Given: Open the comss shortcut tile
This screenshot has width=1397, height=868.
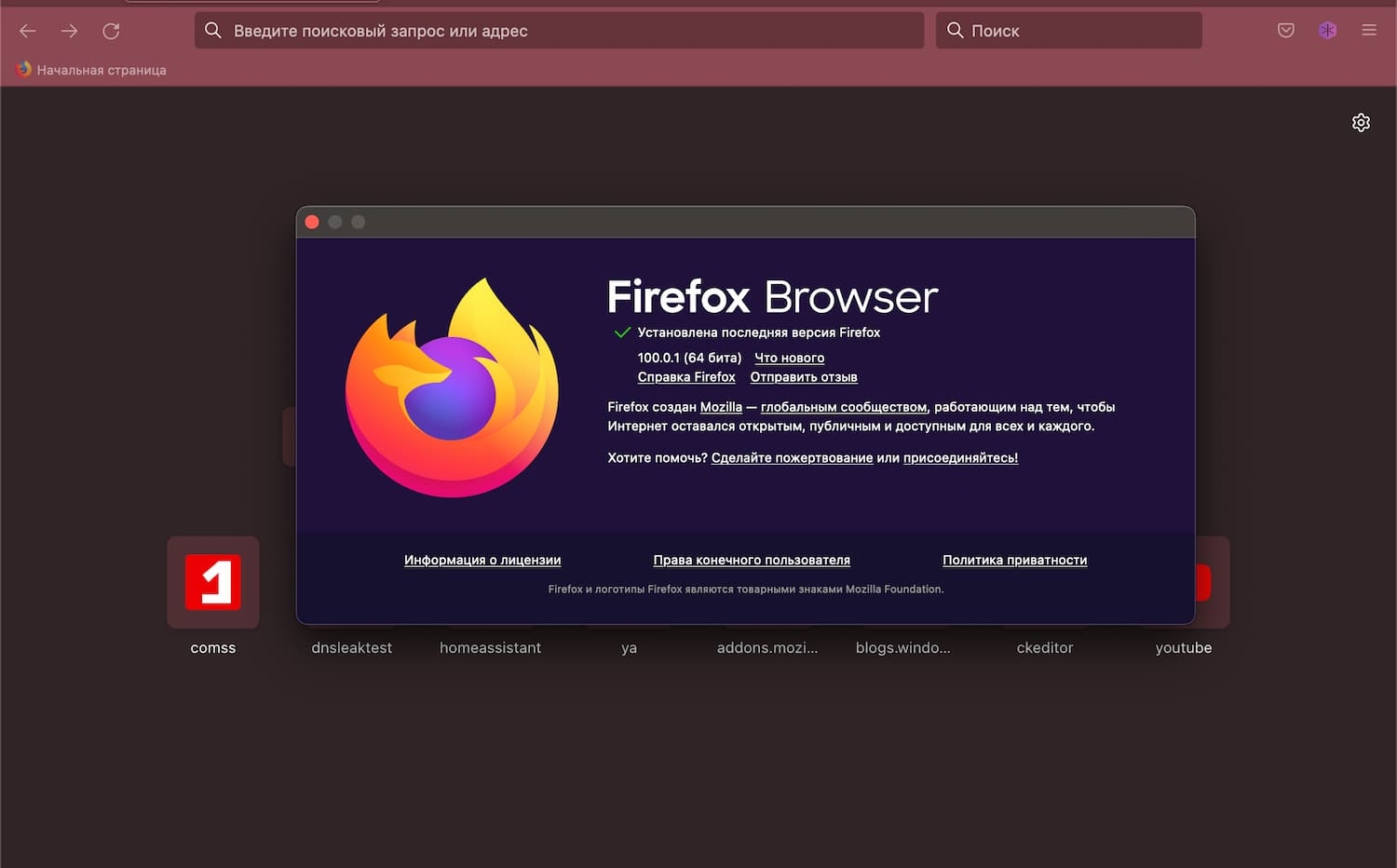Looking at the screenshot, I should [x=212, y=581].
